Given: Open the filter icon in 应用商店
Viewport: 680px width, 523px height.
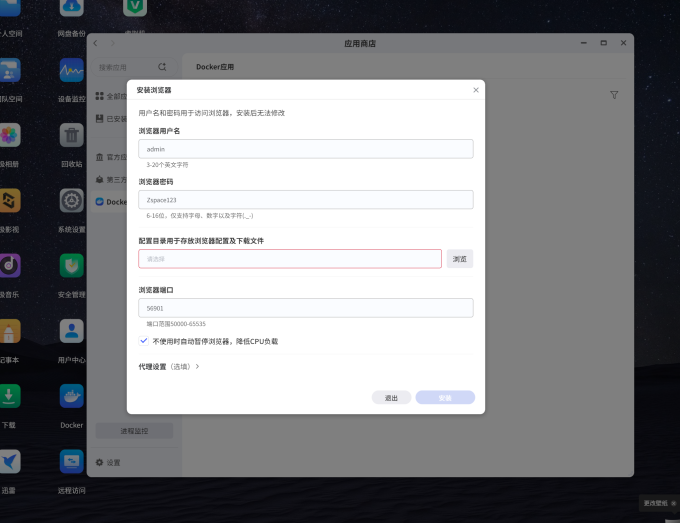Looking at the screenshot, I should pos(614,95).
